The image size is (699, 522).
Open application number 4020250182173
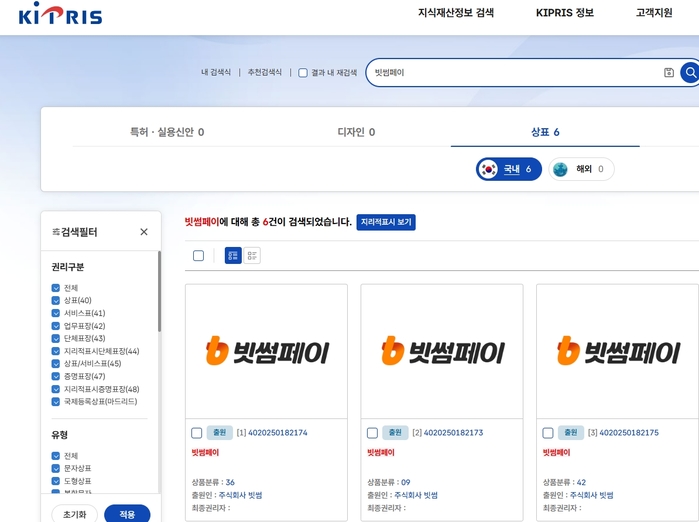pyautogui.click(x=453, y=433)
